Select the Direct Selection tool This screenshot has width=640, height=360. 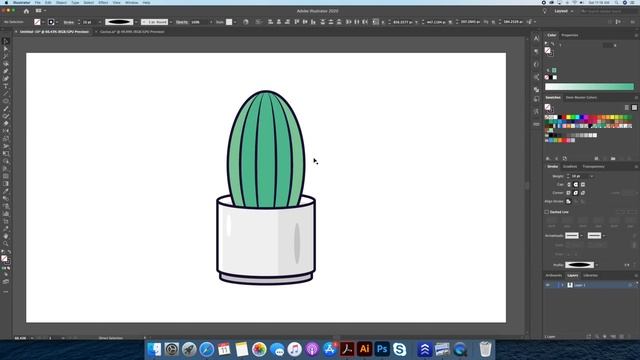click(x=6, y=49)
